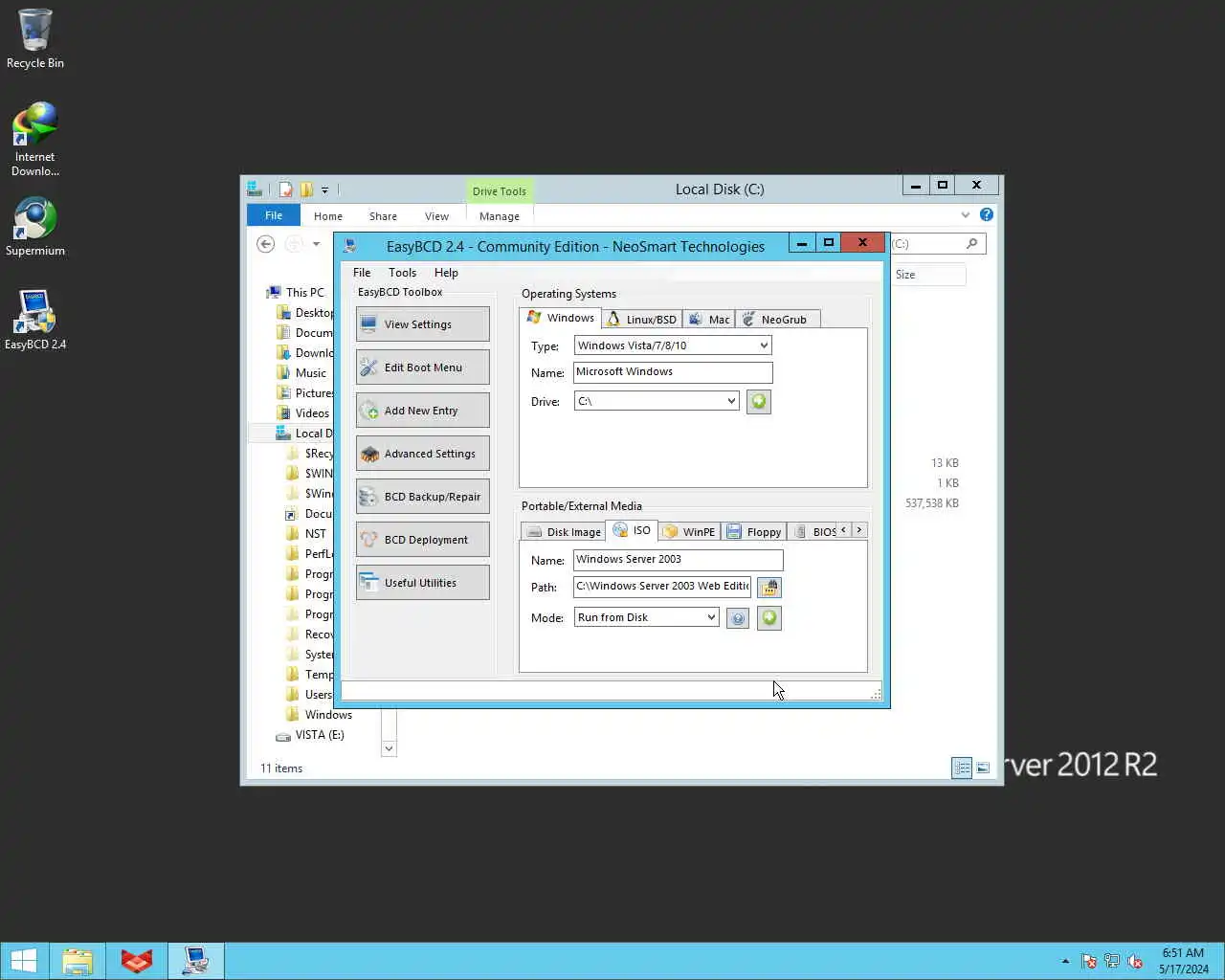1225x980 pixels.
Task: Open Advanced Settings in EasyBCD
Action: (422, 453)
